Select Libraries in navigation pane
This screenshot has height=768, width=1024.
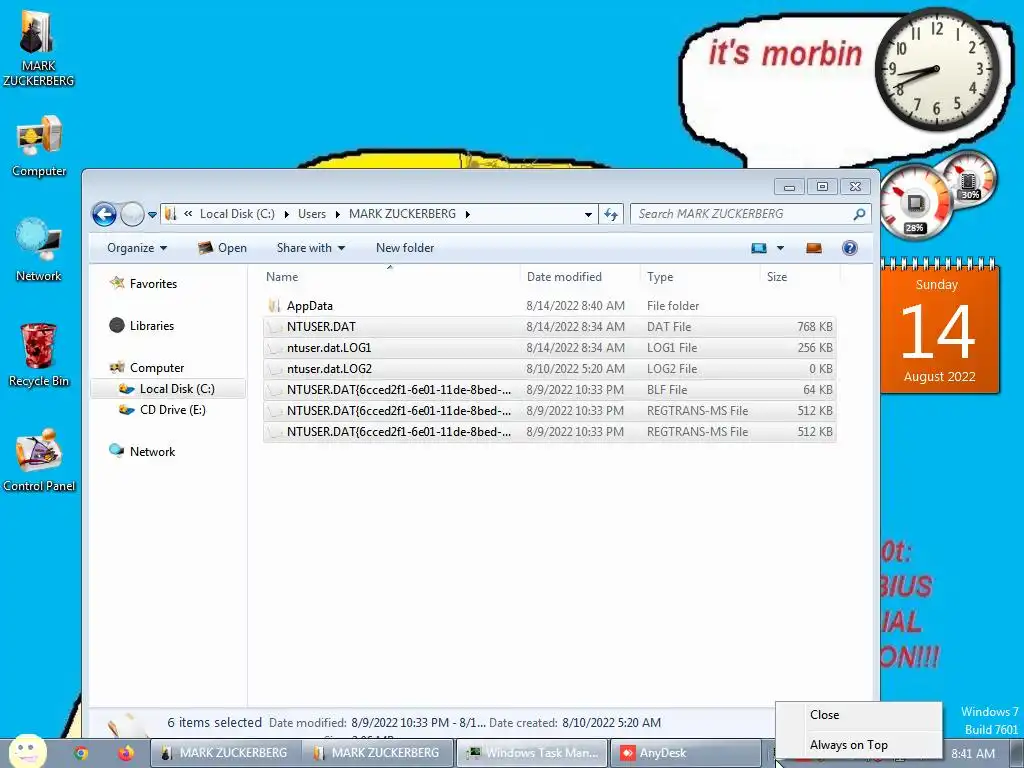(x=152, y=325)
